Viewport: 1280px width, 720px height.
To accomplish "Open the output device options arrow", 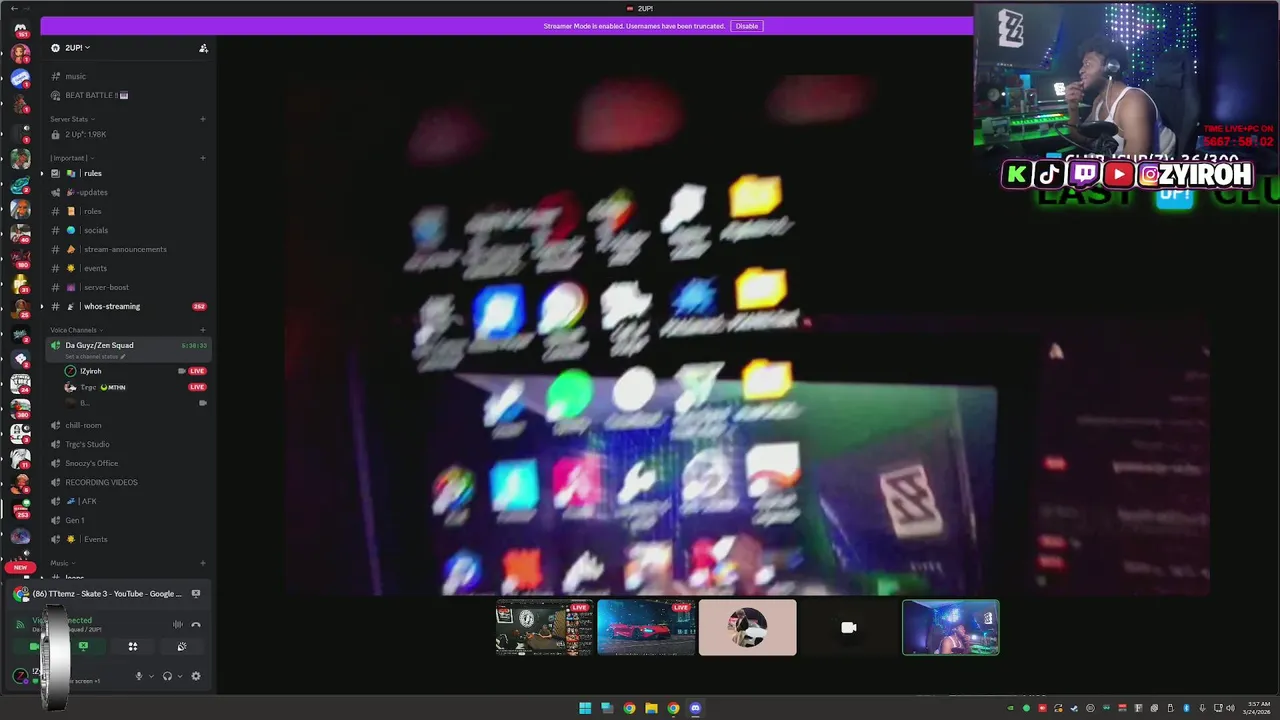I will point(180,676).
